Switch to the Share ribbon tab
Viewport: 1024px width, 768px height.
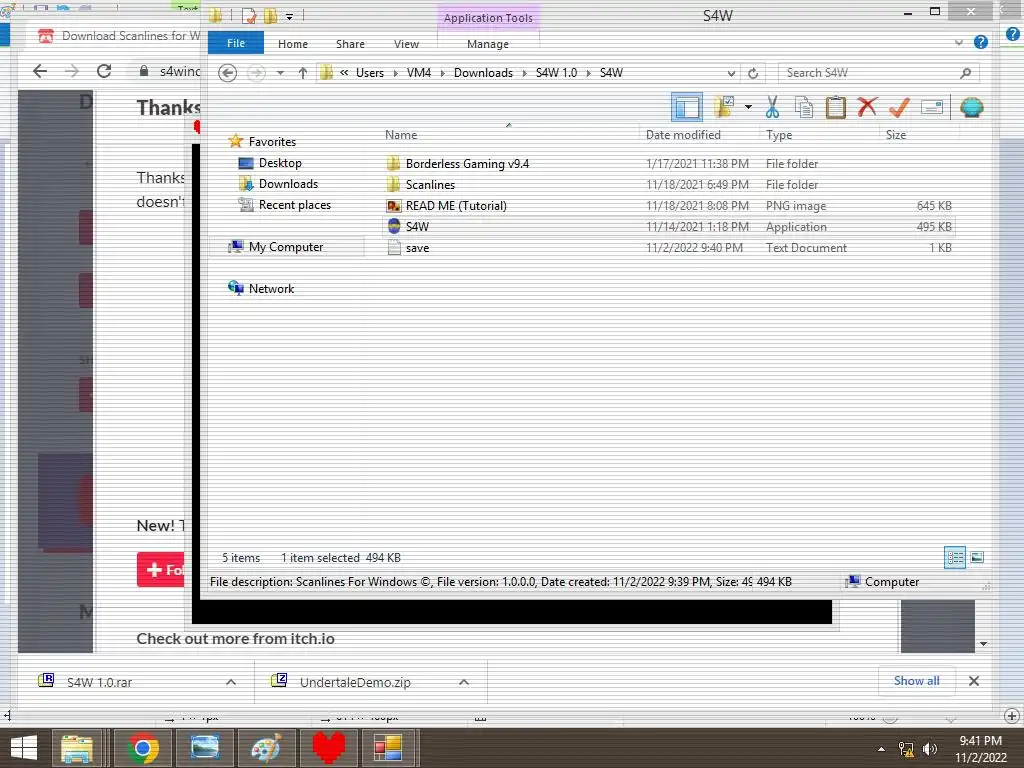[350, 44]
